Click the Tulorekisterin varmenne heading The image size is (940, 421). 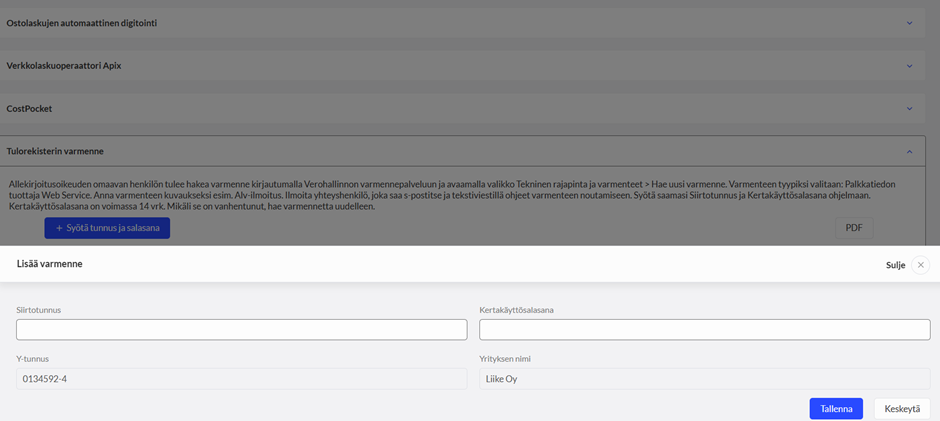[55, 152]
